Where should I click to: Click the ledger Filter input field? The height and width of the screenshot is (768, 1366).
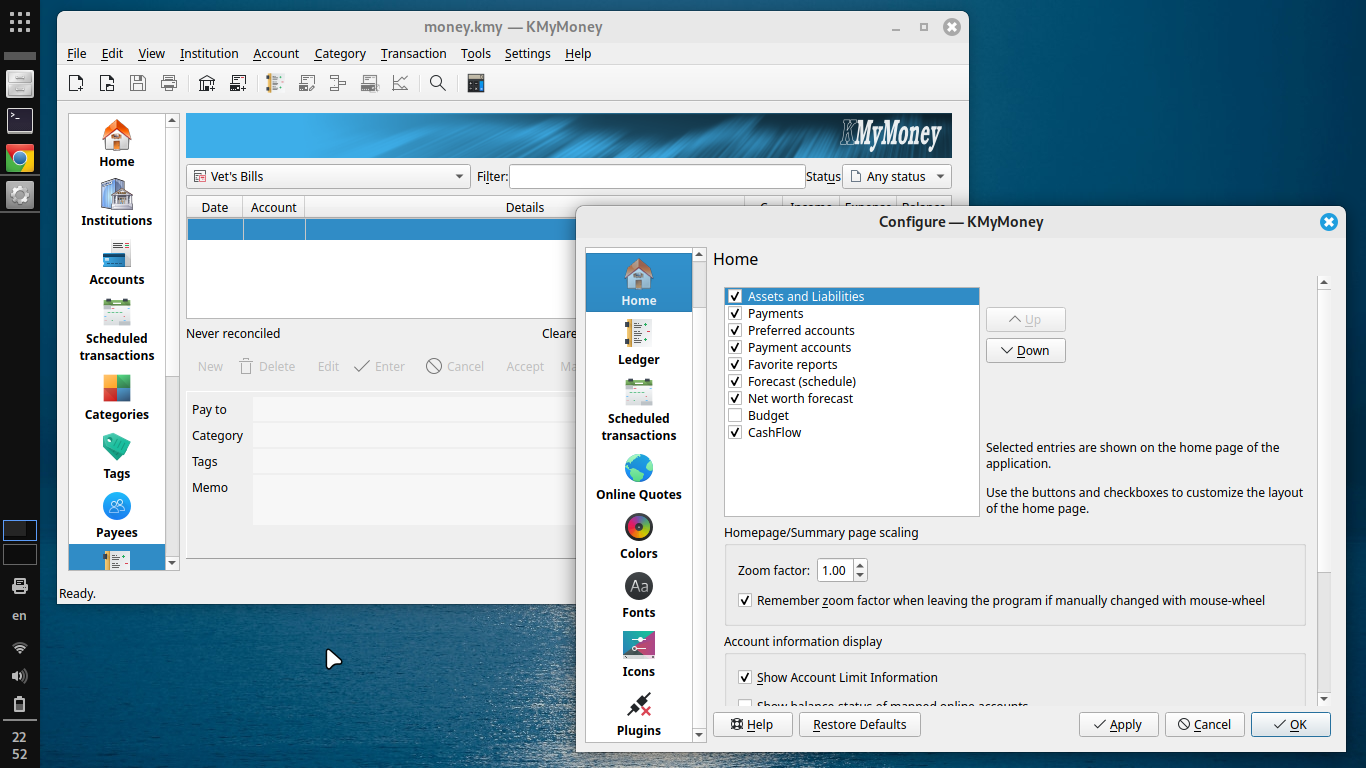(x=657, y=177)
